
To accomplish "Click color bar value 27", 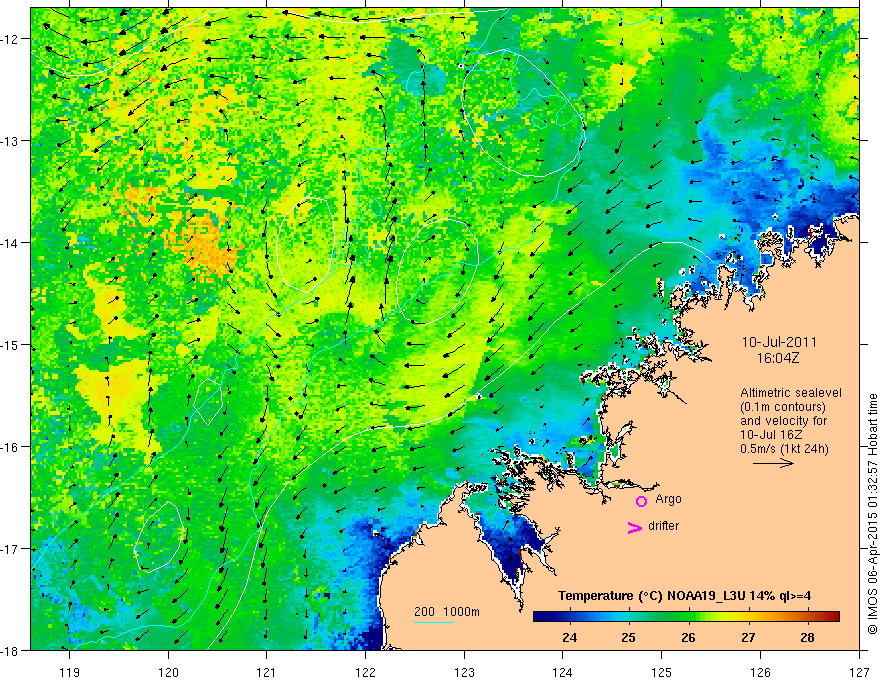I will (748, 637).
